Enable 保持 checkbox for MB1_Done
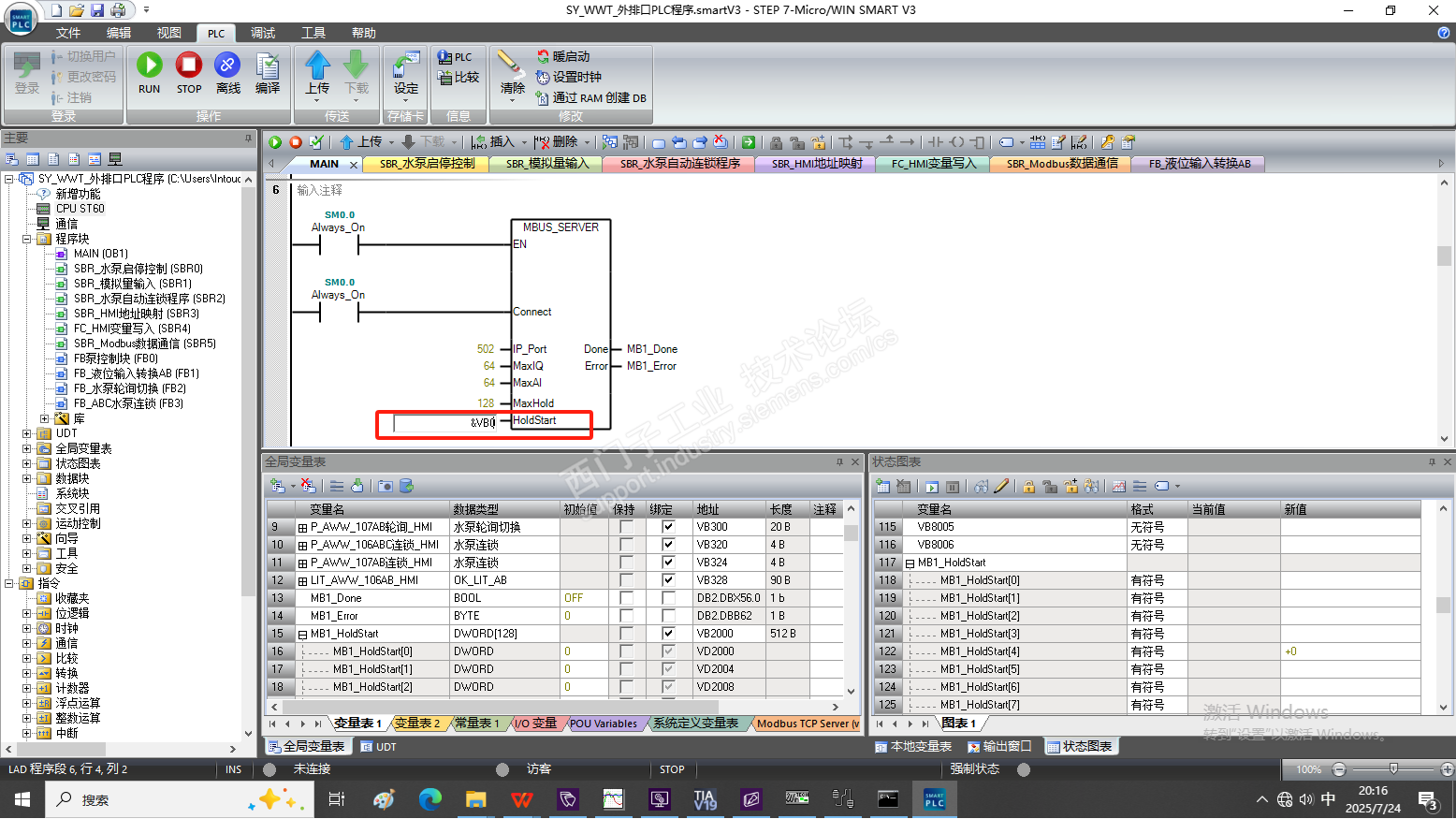Viewport: 1456px width, 819px height. tap(626, 598)
